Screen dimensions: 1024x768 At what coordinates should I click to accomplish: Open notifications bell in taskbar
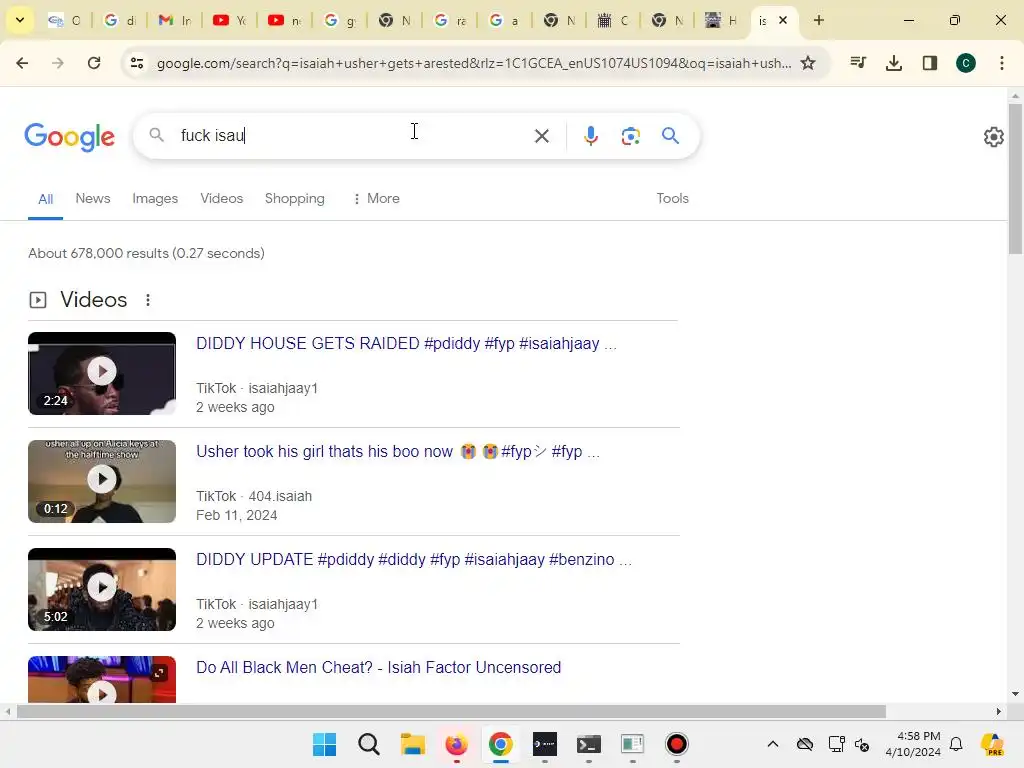(956, 744)
